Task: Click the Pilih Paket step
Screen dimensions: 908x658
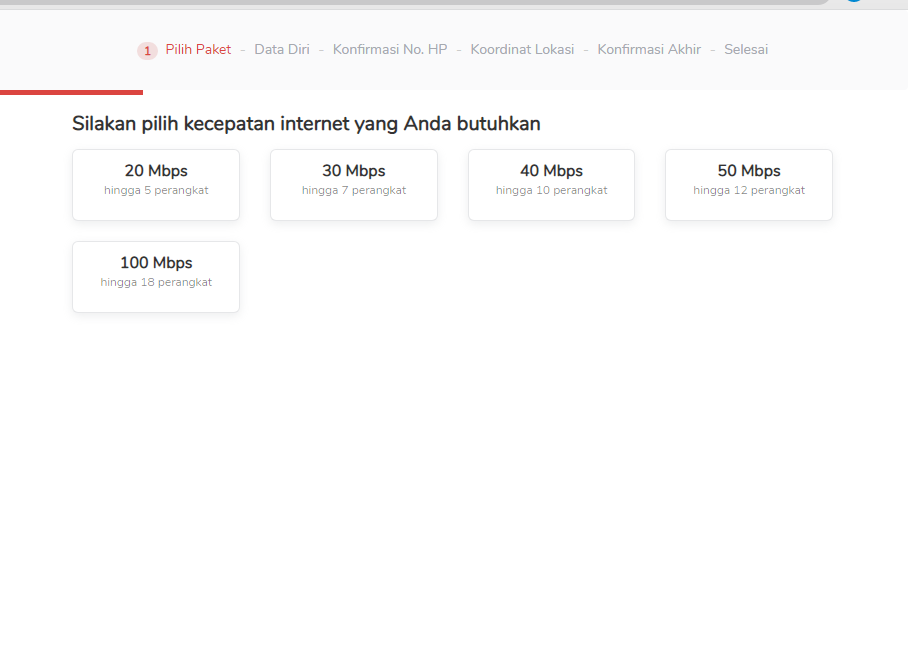Action: (x=198, y=50)
